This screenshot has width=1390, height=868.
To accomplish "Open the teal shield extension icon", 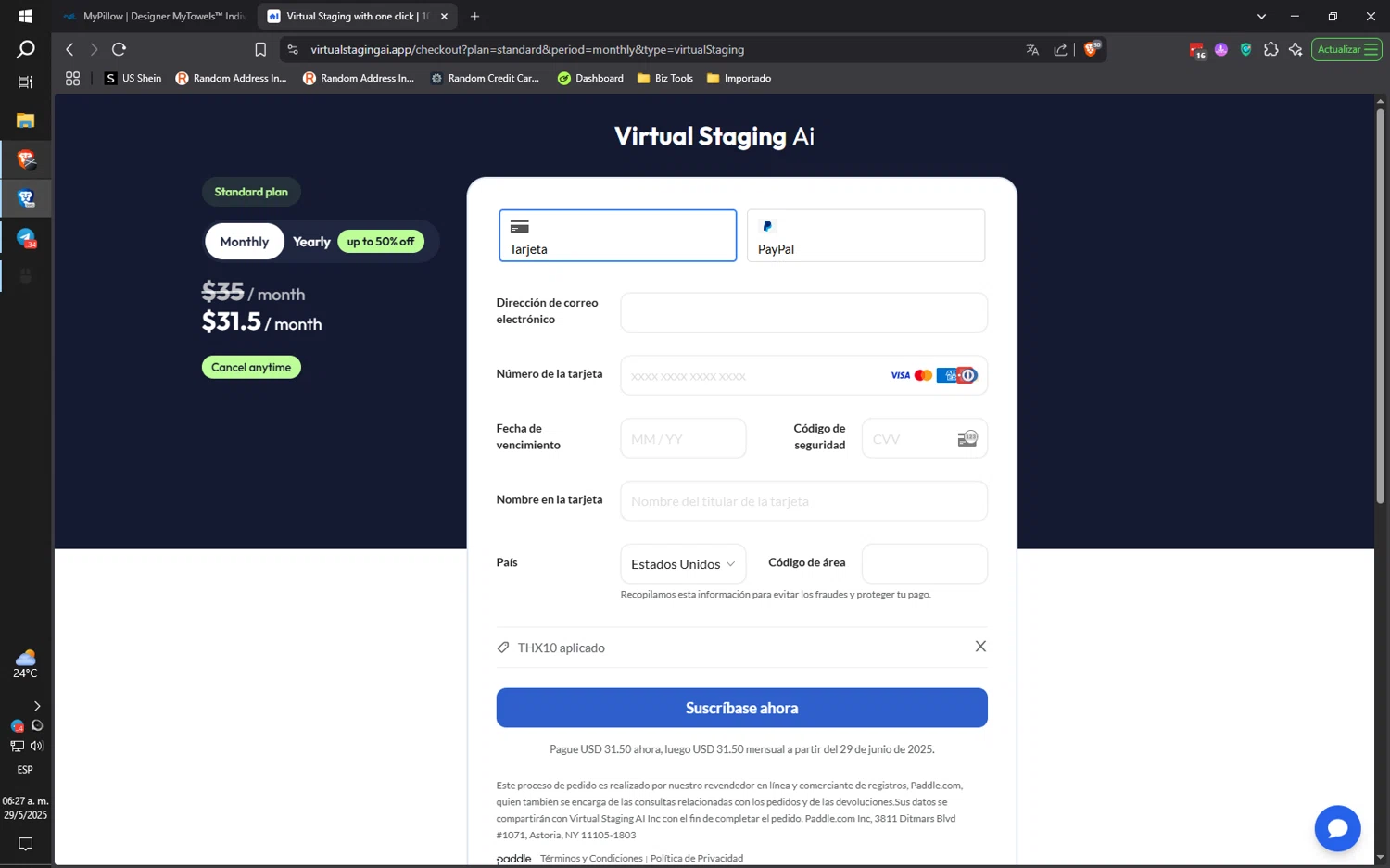I will point(1246,50).
